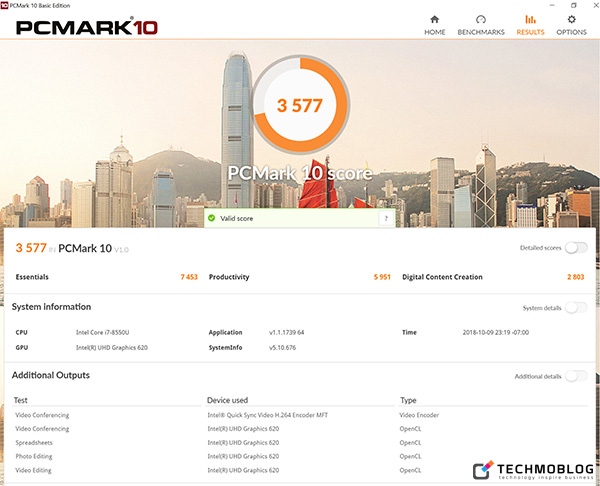
Task: Turn on the System details toggle
Action: (x=576, y=308)
